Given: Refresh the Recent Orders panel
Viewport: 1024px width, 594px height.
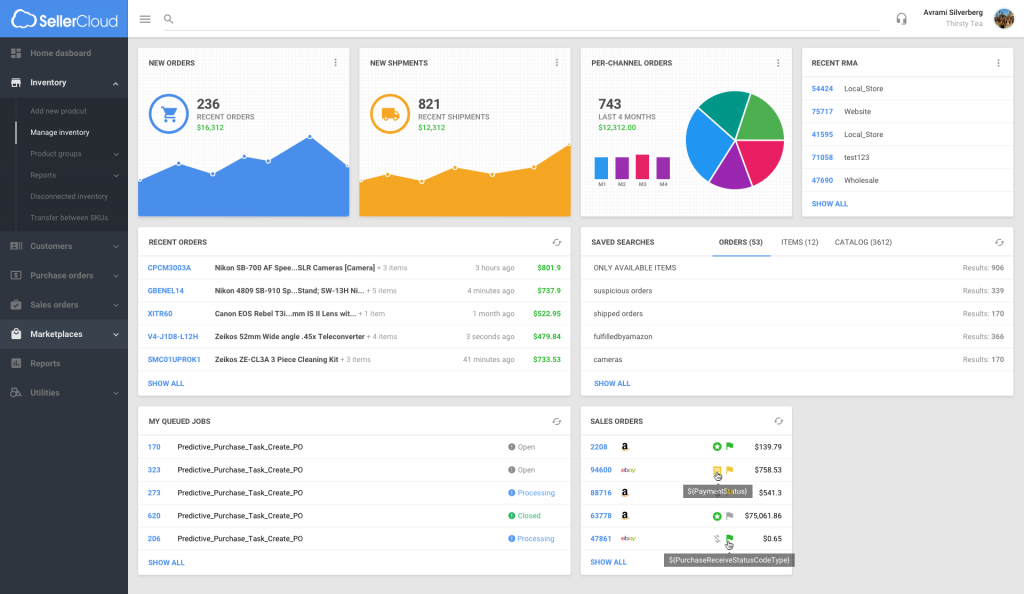Looking at the screenshot, I should tap(557, 242).
